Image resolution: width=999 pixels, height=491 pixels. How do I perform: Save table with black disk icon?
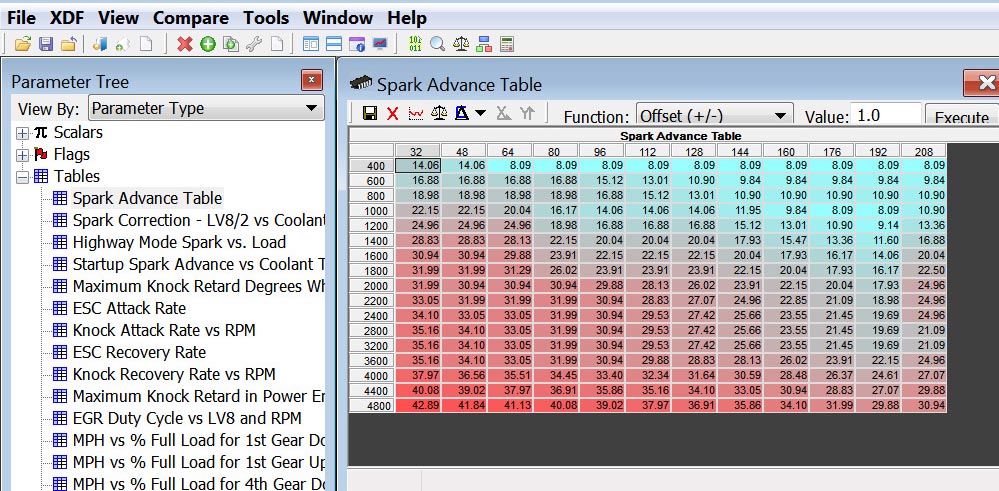[x=369, y=114]
